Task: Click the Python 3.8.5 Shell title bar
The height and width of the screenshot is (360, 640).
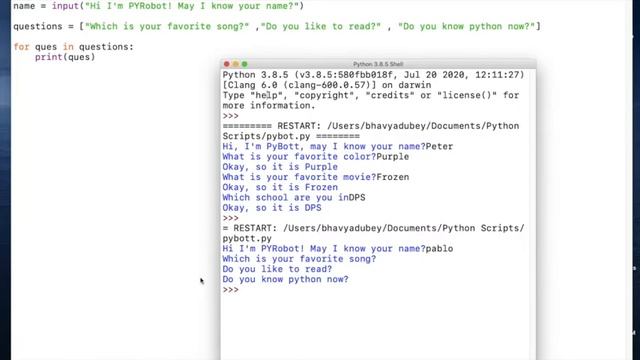Action: [378, 64]
